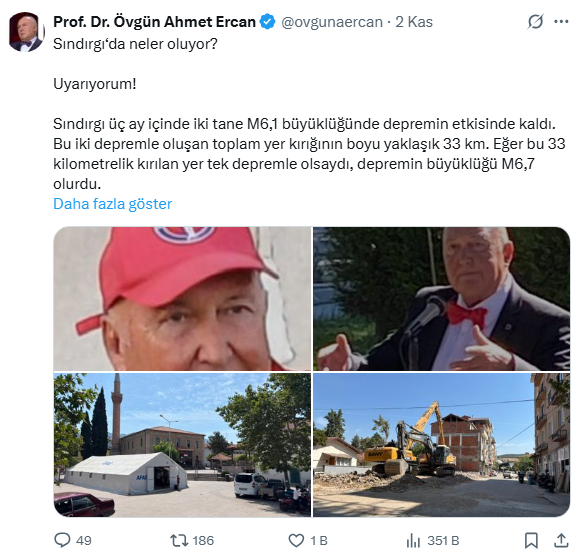Open Prof. Dr. Övgün Ahmet Ercan profile name
This screenshot has height=560, width=584.
tap(155, 22)
